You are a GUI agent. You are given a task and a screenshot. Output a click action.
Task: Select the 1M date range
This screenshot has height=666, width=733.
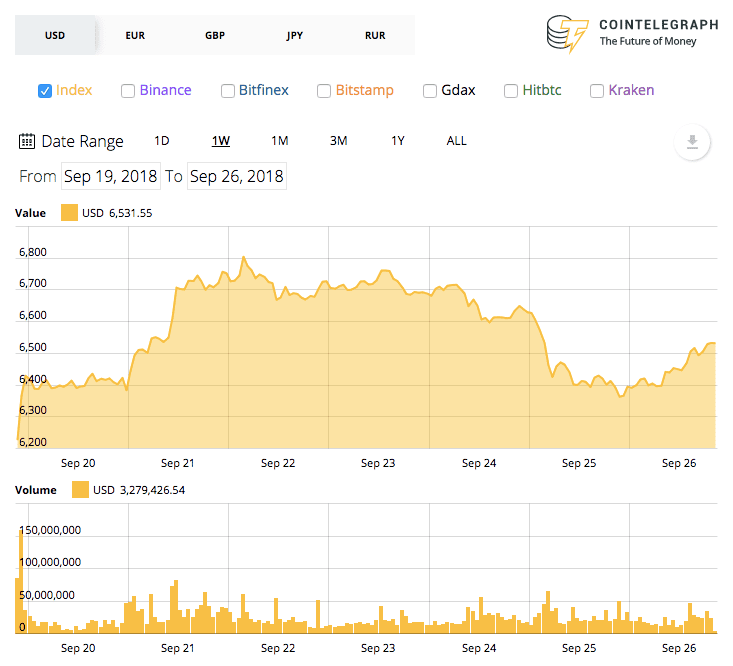pyautogui.click(x=280, y=141)
